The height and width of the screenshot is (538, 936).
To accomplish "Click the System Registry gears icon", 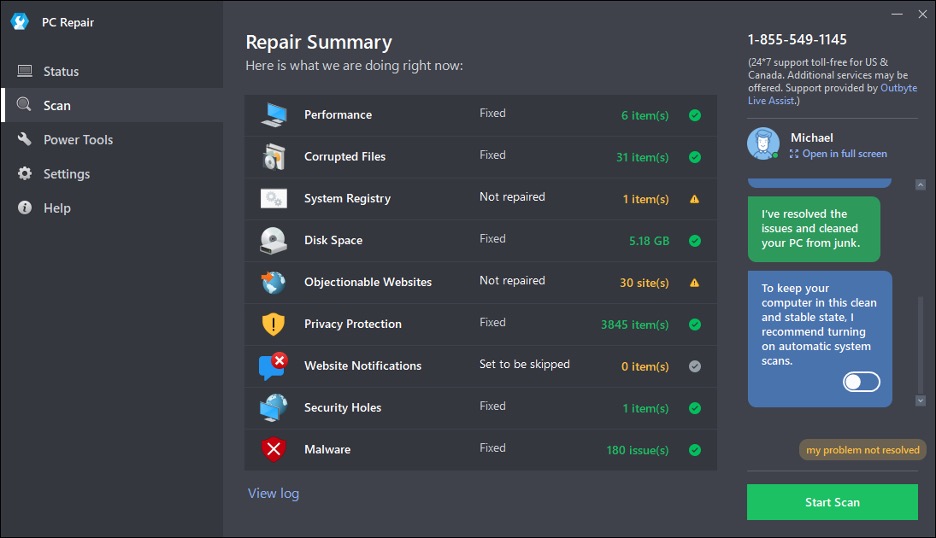I will [274, 199].
